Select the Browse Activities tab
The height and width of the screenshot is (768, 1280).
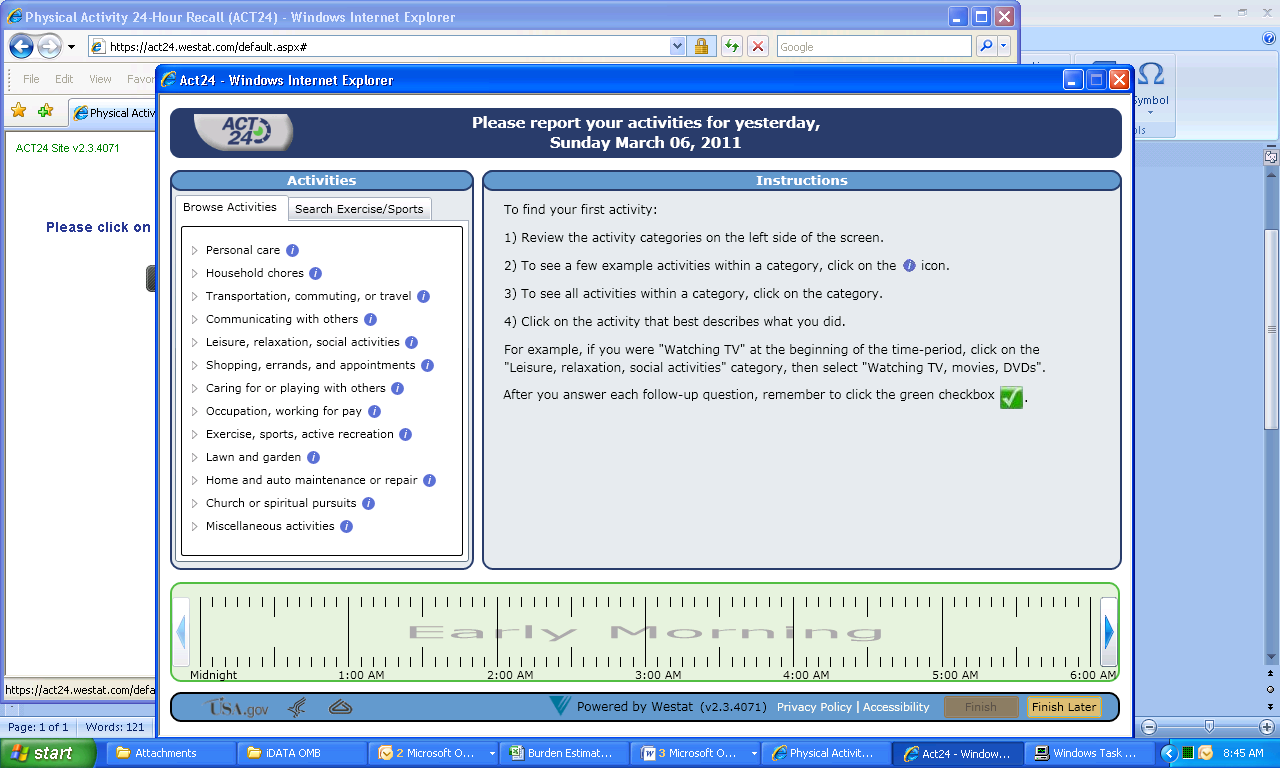230,208
